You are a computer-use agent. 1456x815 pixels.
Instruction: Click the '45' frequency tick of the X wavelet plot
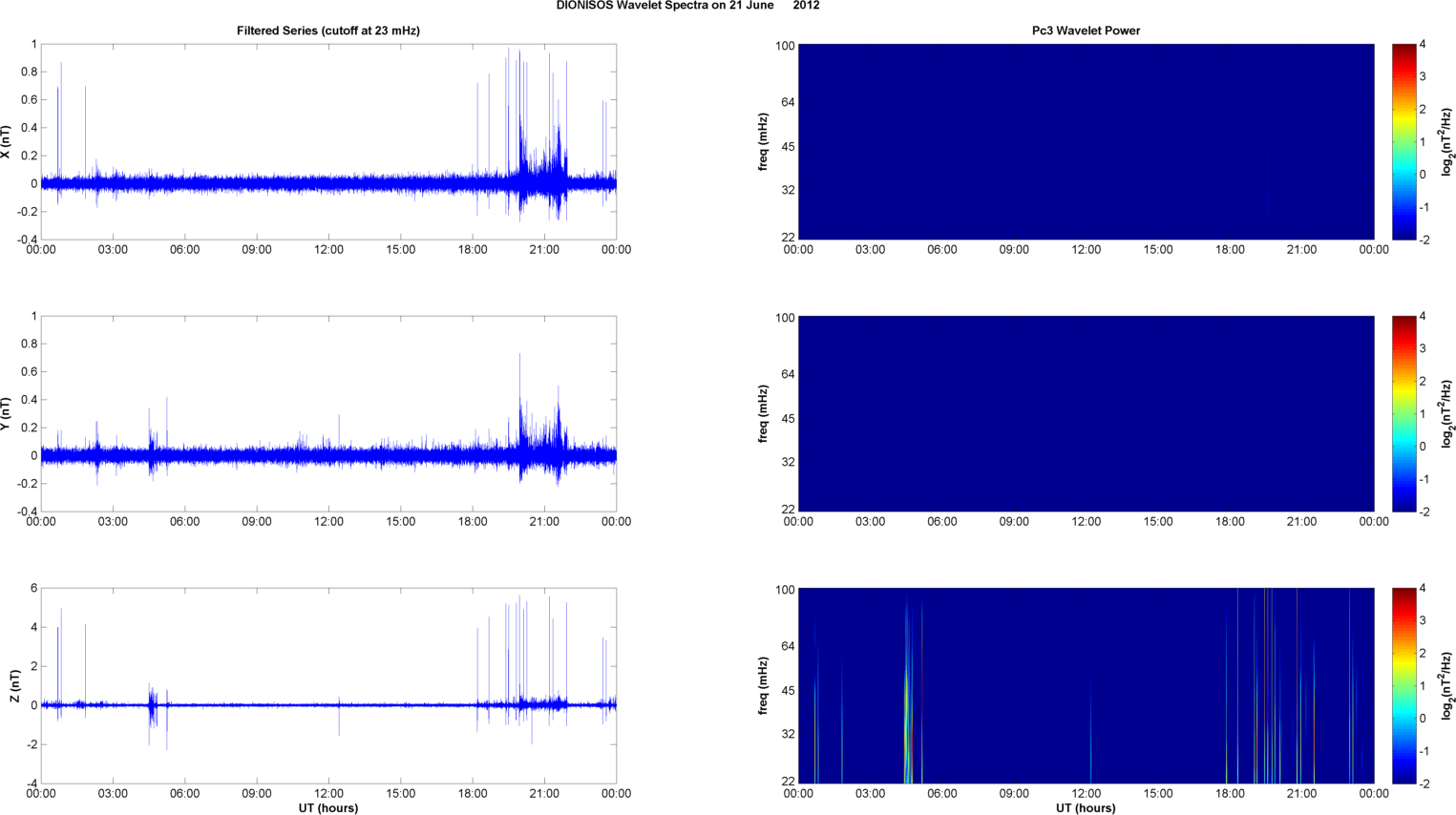pyautogui.click(x=788, y=147)
